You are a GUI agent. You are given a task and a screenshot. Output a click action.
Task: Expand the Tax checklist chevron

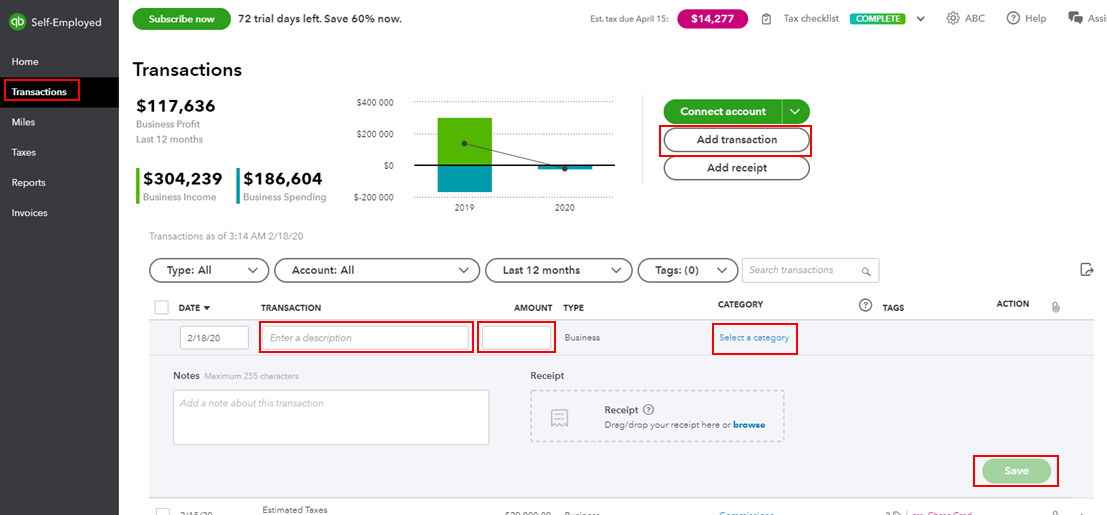click(921, 19)
